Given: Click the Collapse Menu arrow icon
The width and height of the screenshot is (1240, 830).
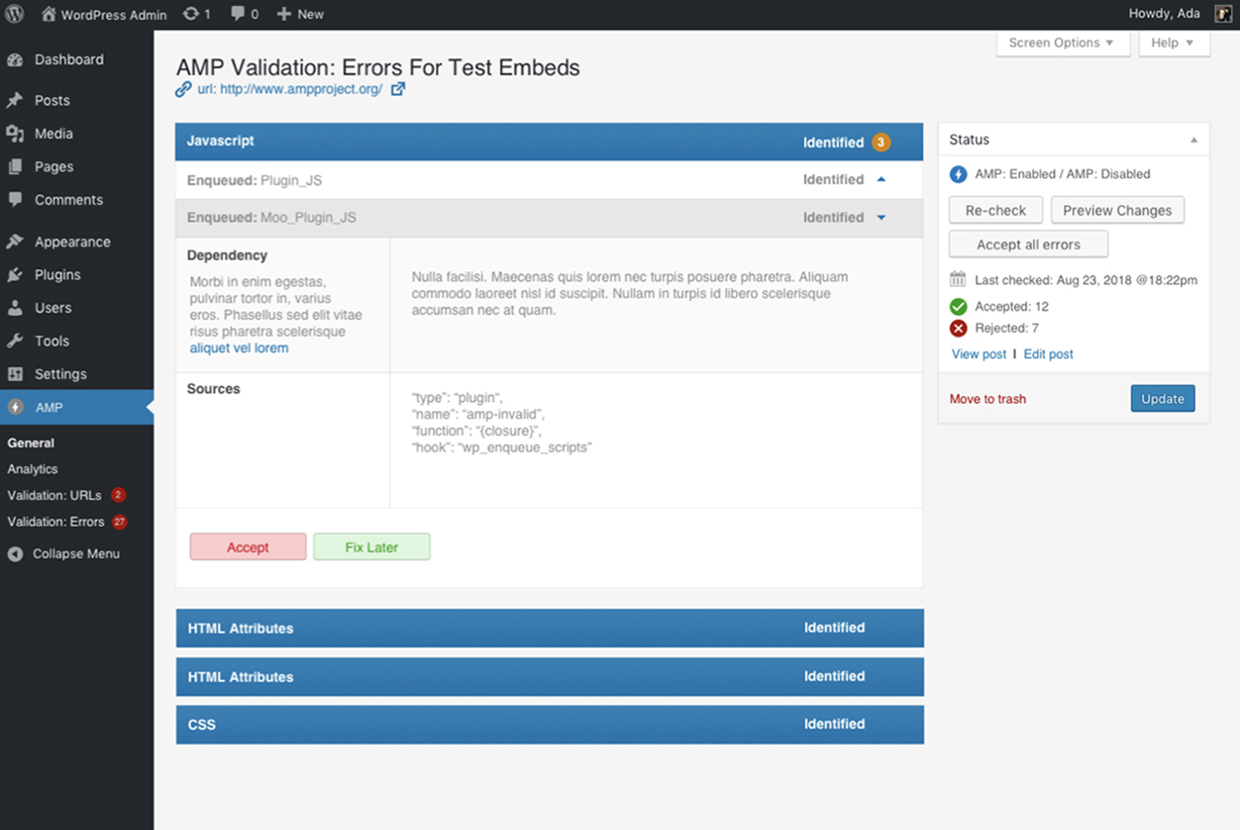Looking at the screenshot, I should point(15,554).
